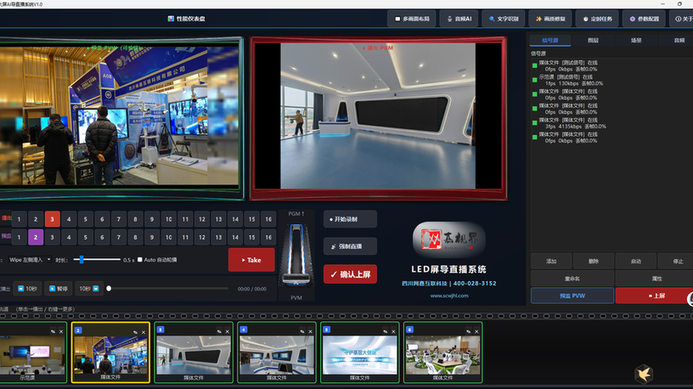This screenshot has height=389, width=693.
Task: Click the 删除 delete source button
Action: [x=593, y=261]
